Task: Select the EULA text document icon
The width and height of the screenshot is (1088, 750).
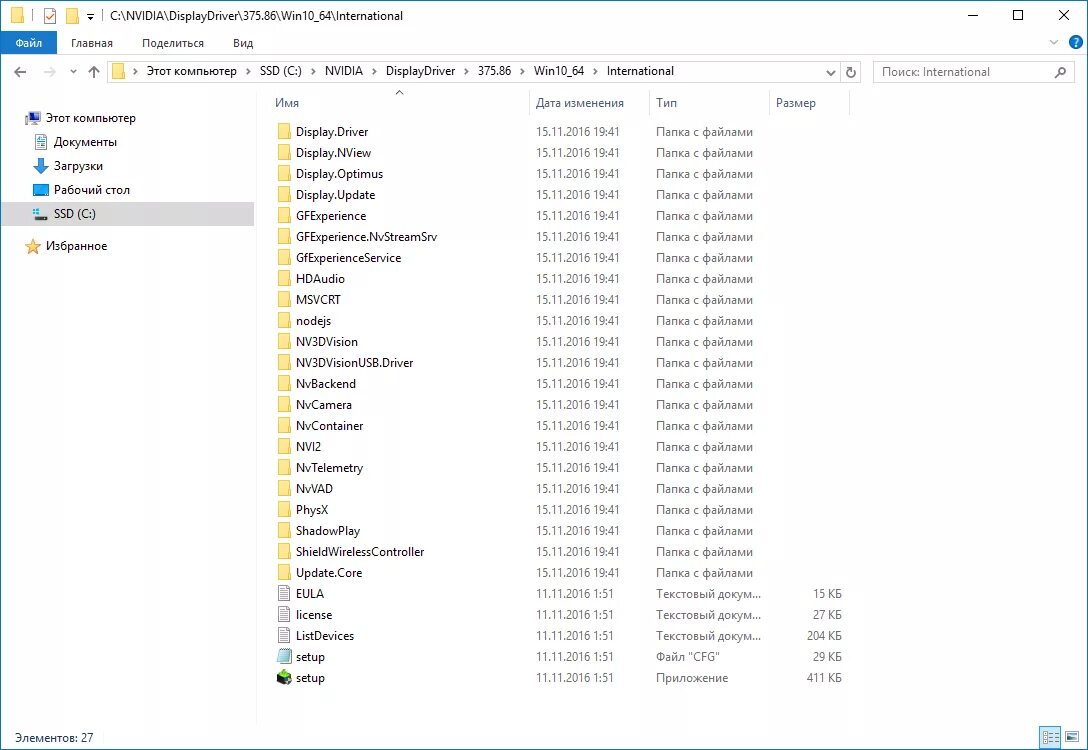Action: coord(284,593)
